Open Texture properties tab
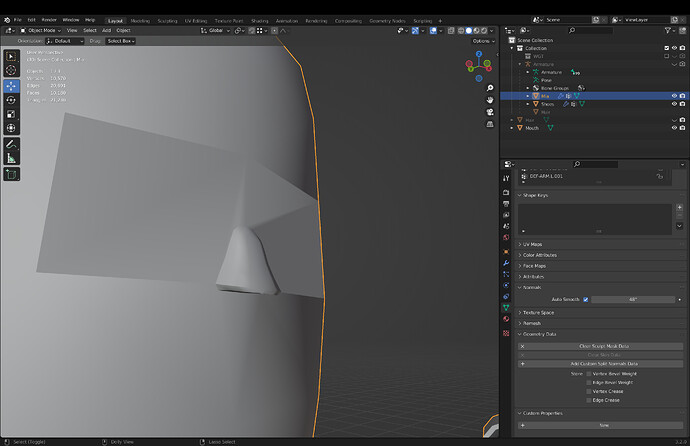 (x=506, y=333)
